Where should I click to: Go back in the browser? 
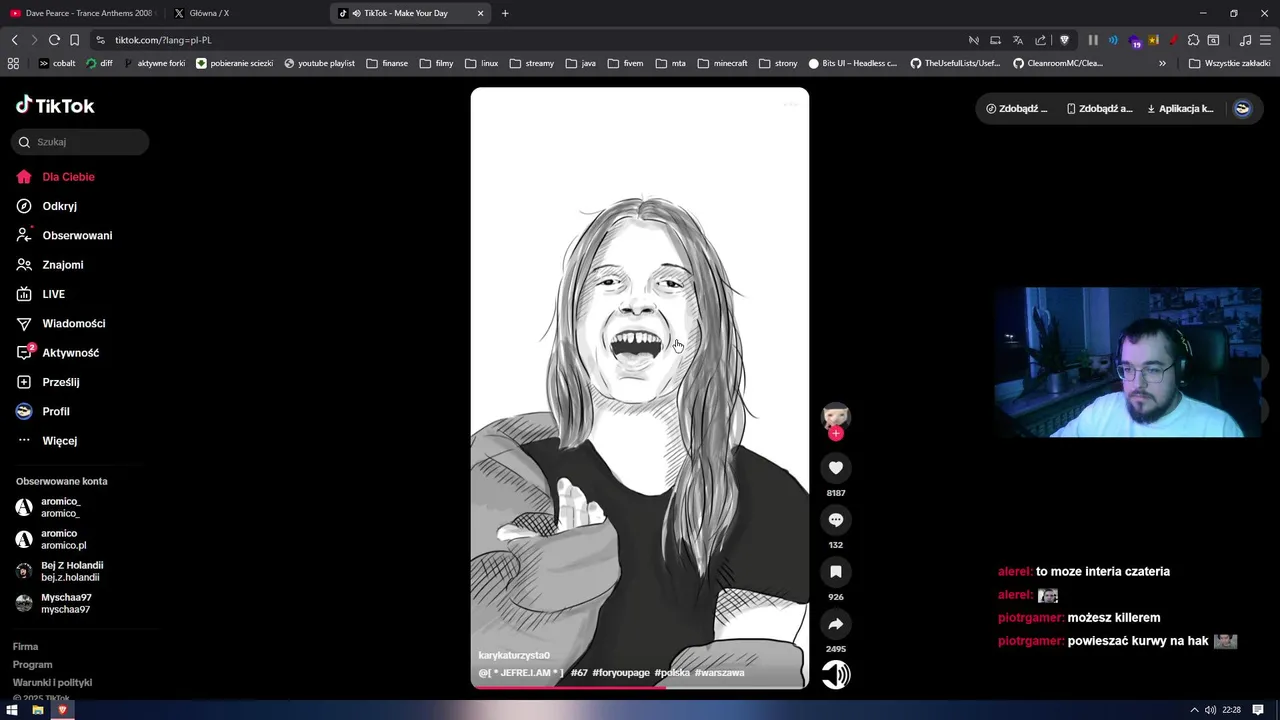coord(14,40)
